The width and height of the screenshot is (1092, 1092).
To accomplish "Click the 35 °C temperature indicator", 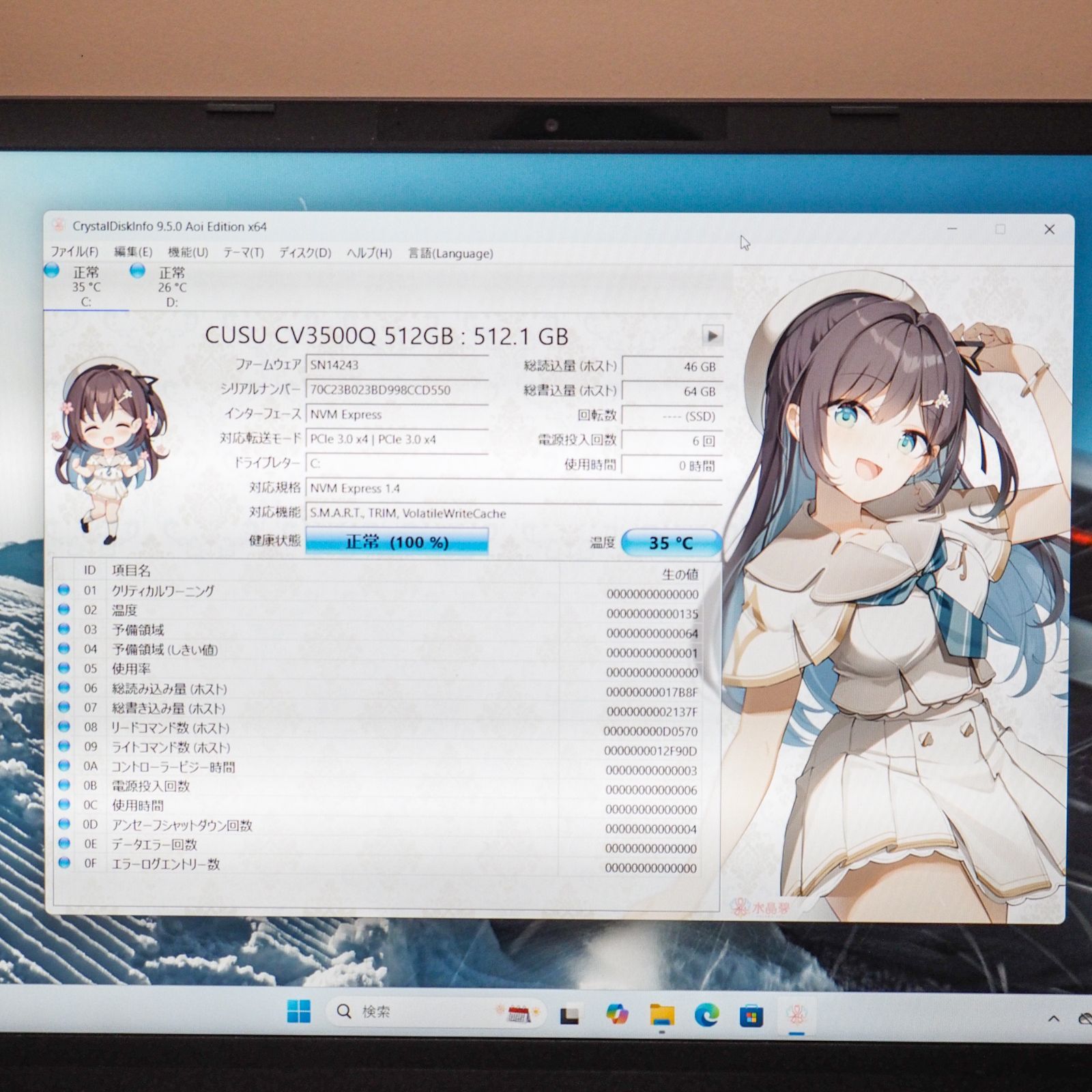I will (671, 543).
